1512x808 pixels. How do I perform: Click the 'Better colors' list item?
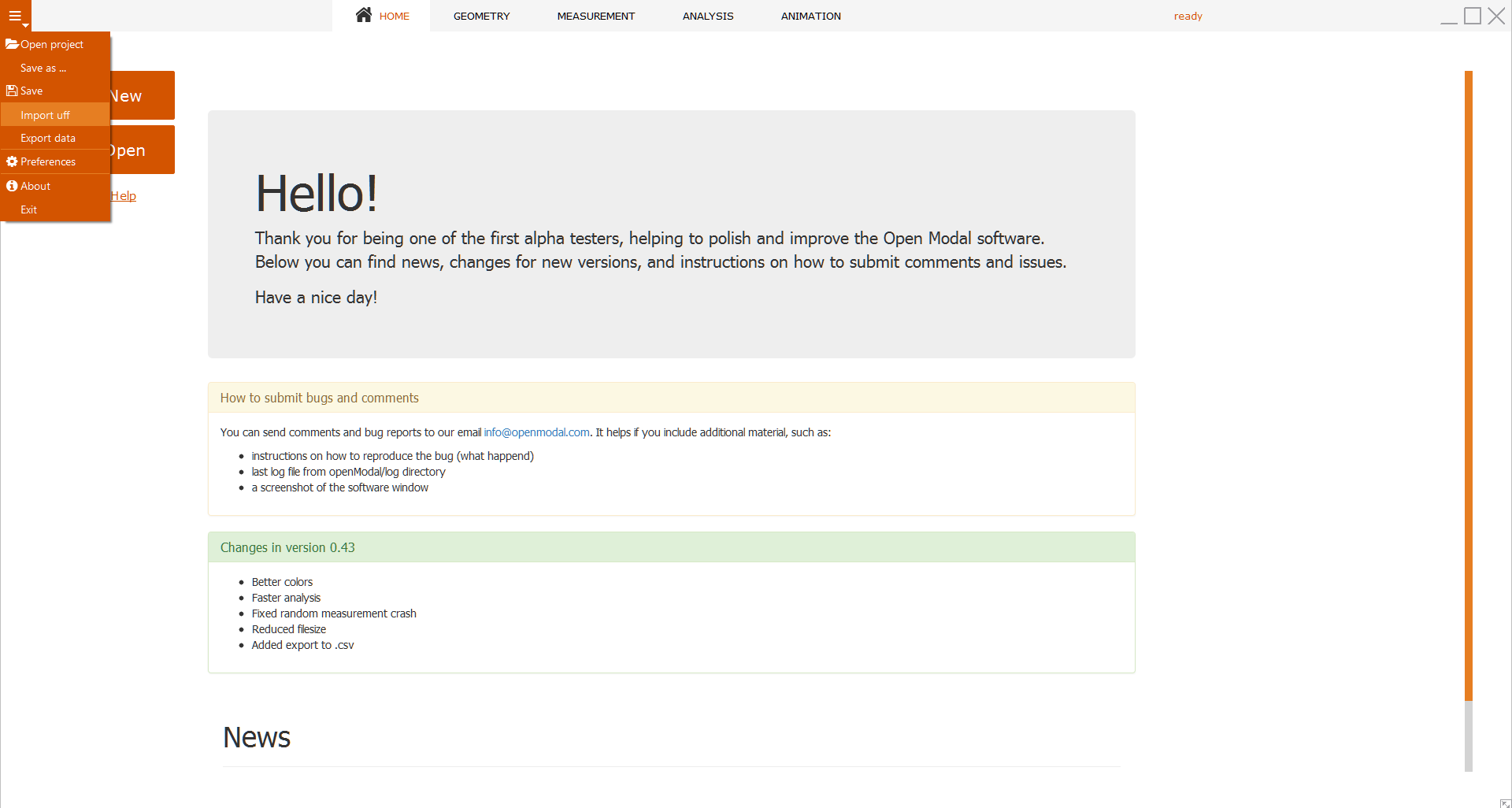point(282,582)
